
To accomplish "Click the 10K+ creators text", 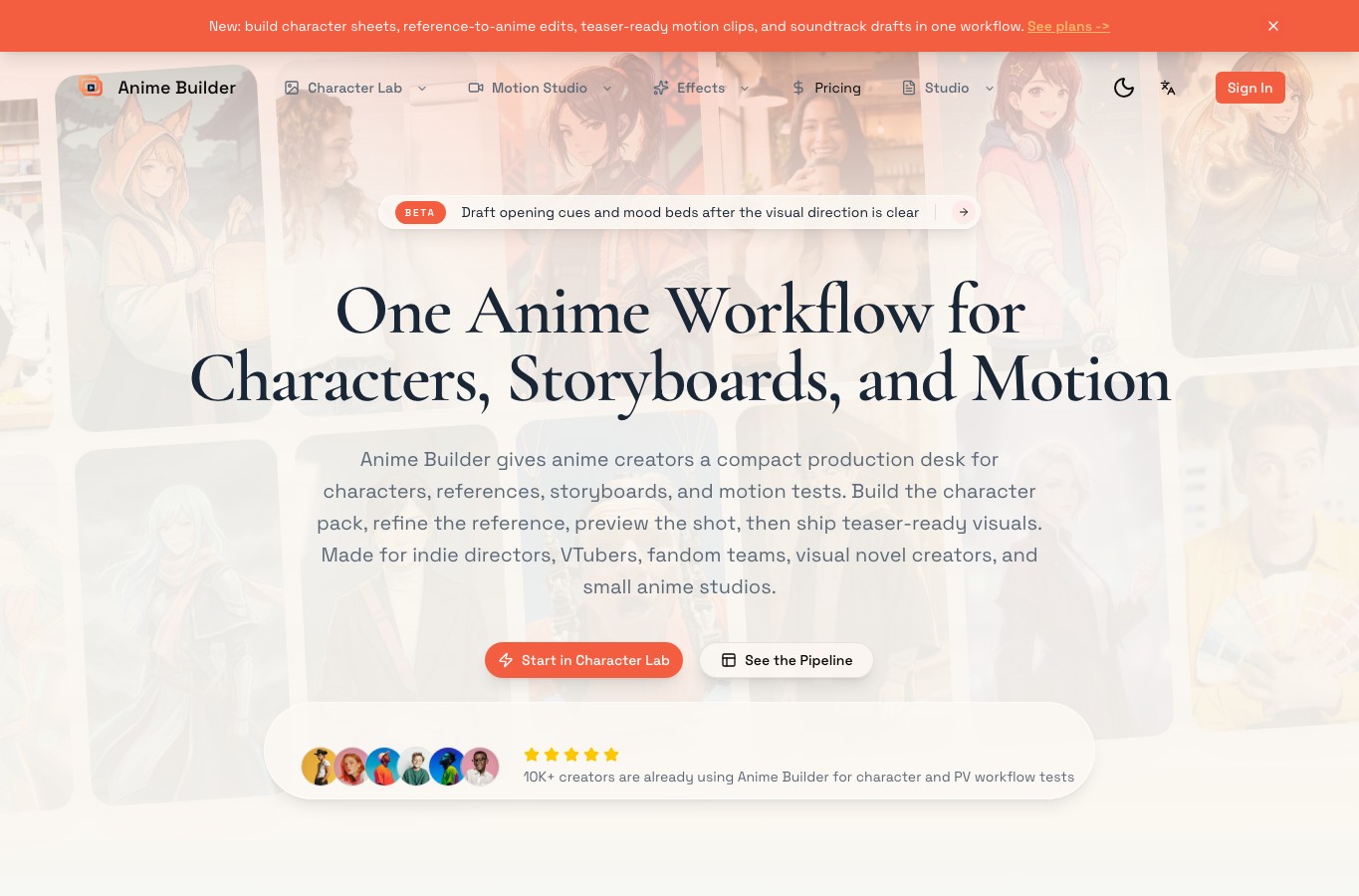I will click(798, 777).
